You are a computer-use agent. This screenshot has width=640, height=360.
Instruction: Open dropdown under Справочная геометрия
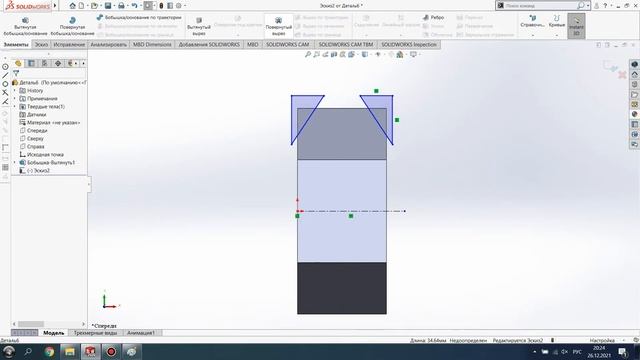click(x=533, y=36)
